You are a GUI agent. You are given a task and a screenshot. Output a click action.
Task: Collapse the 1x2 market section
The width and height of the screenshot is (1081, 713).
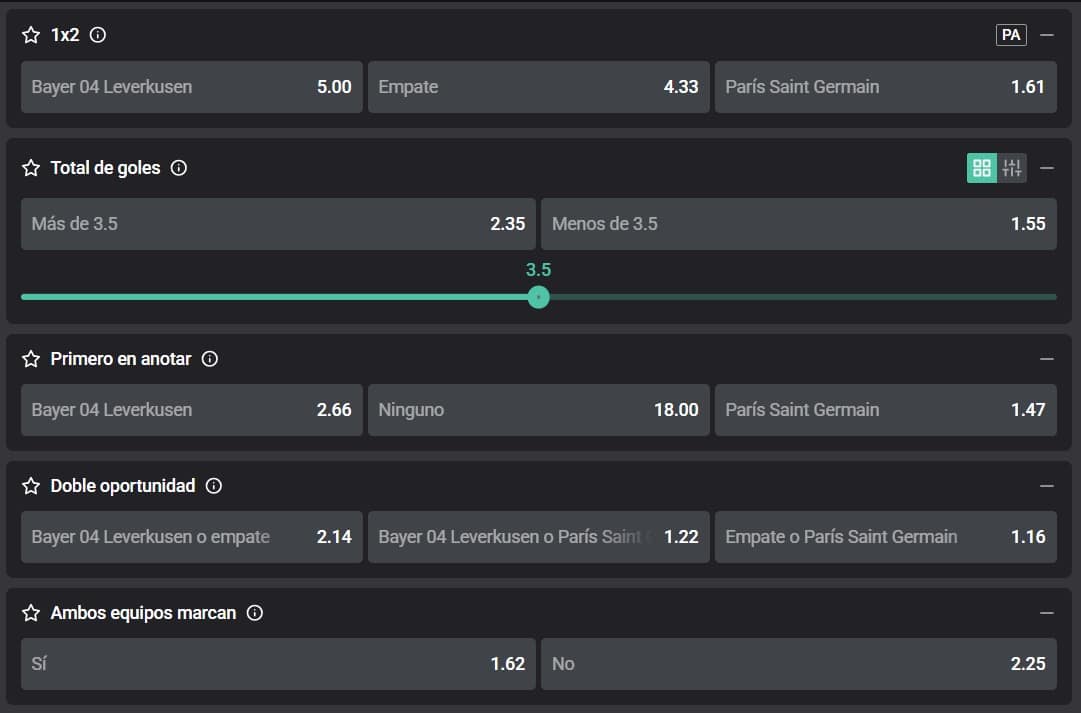tap(1047, 35)
